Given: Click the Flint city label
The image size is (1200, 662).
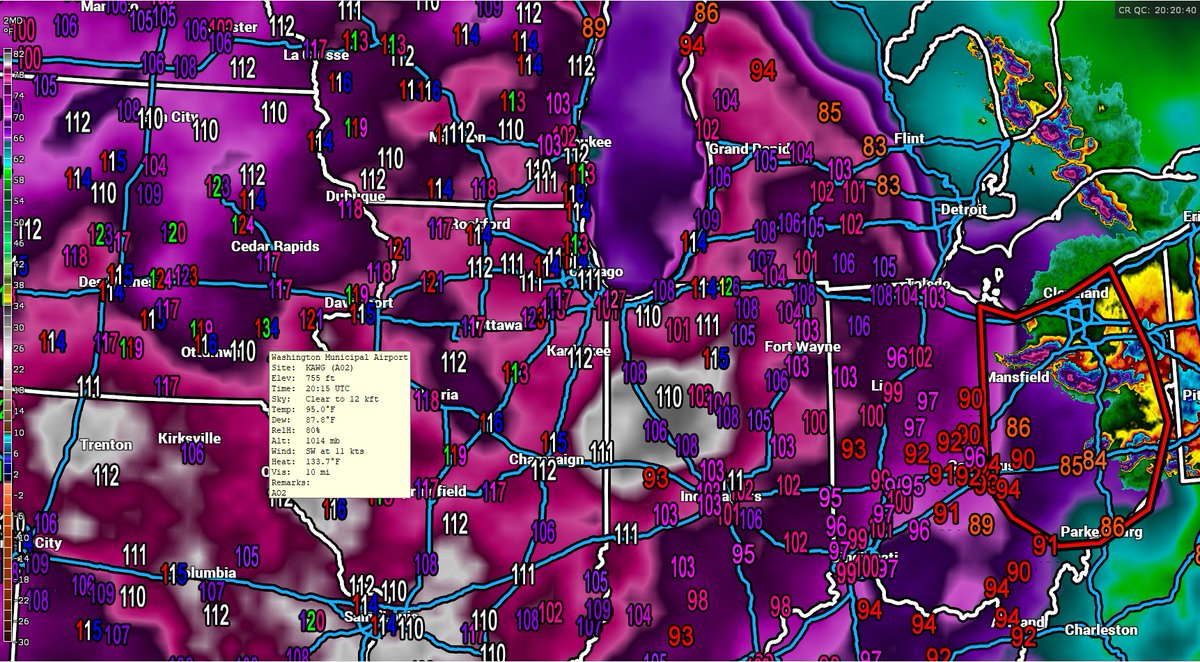Looking at the screenshot, I should pos(909,137).
